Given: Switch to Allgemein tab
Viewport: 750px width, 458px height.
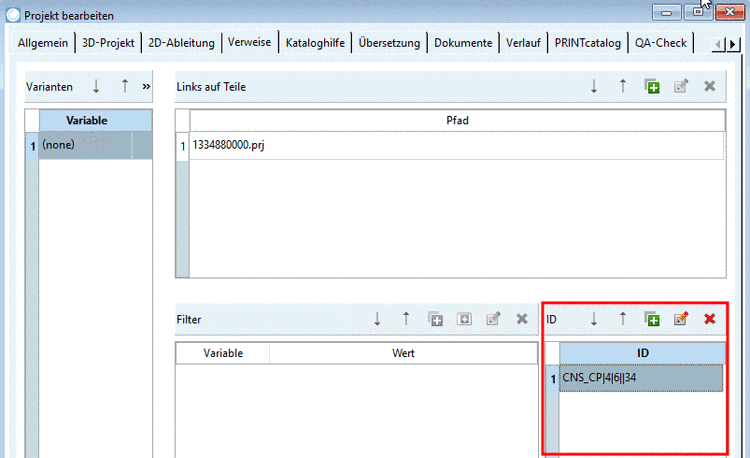Looking at the screenshot, I should (43, 43).
